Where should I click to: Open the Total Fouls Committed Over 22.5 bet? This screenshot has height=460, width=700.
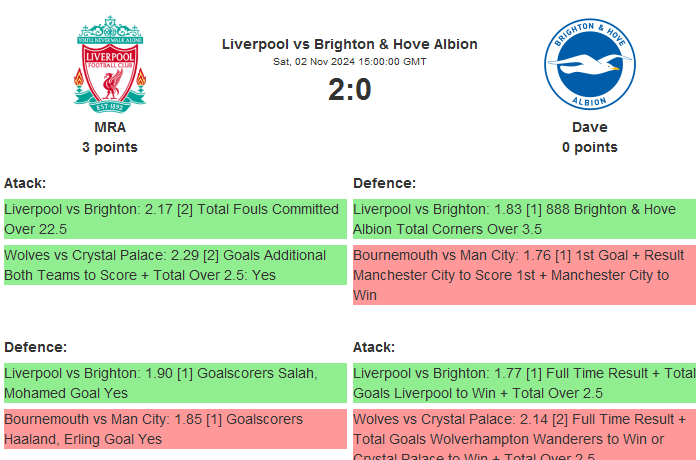pos(175,219)
